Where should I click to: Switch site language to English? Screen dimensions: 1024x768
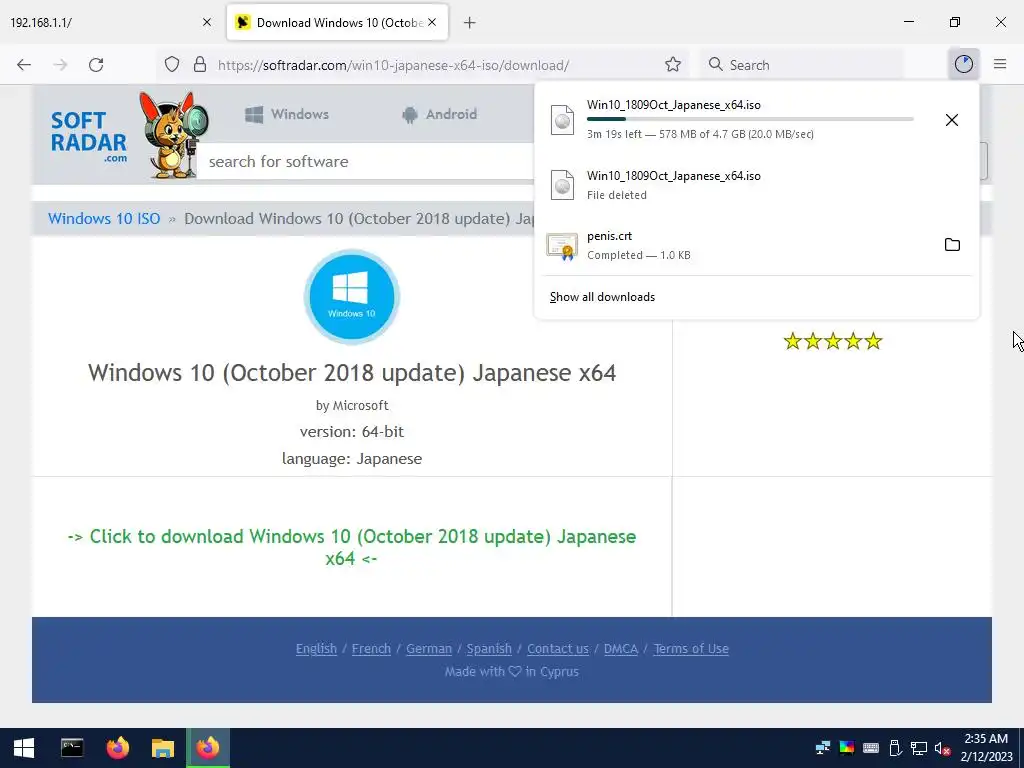[316, 648]
